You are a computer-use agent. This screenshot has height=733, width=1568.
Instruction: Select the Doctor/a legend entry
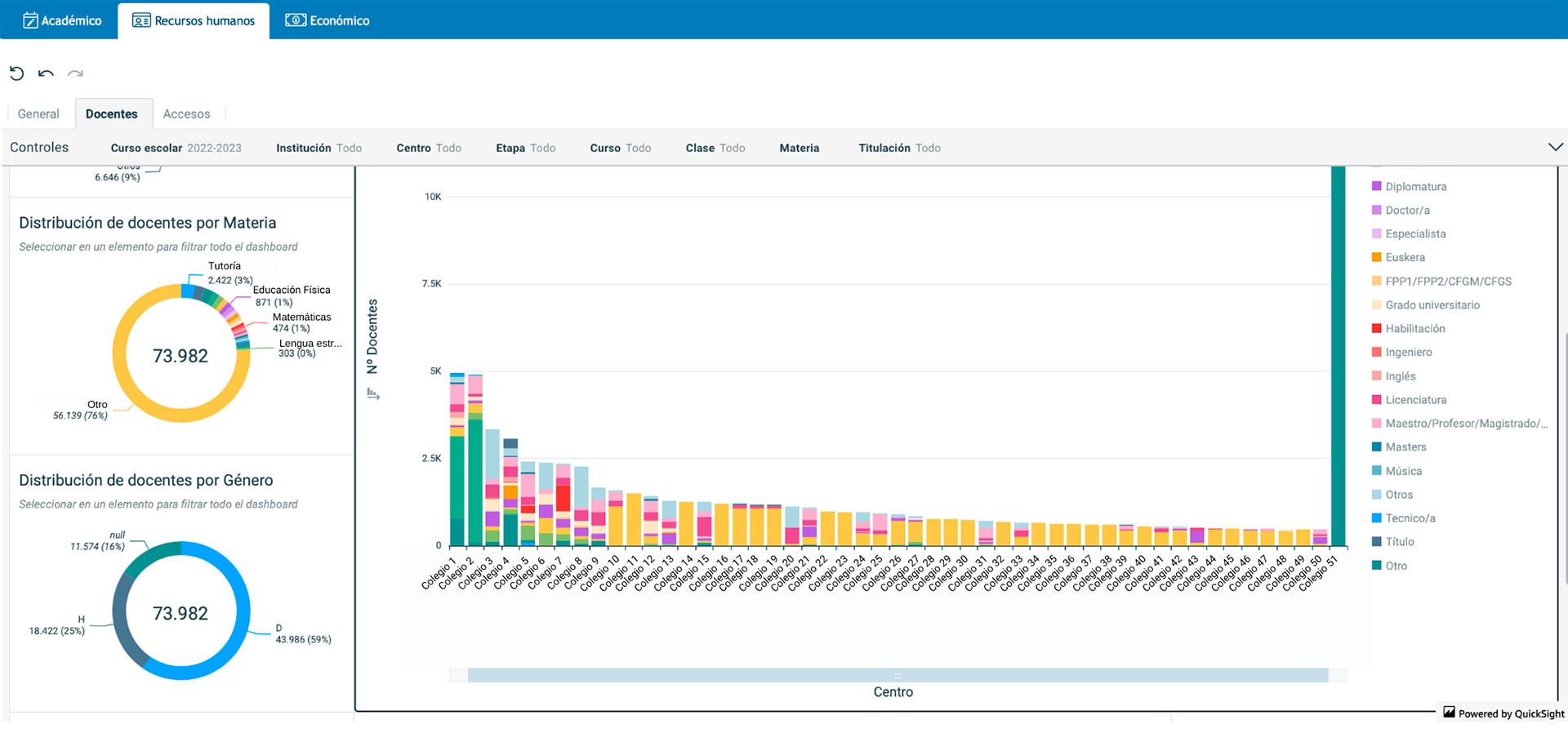[1407, 211]
